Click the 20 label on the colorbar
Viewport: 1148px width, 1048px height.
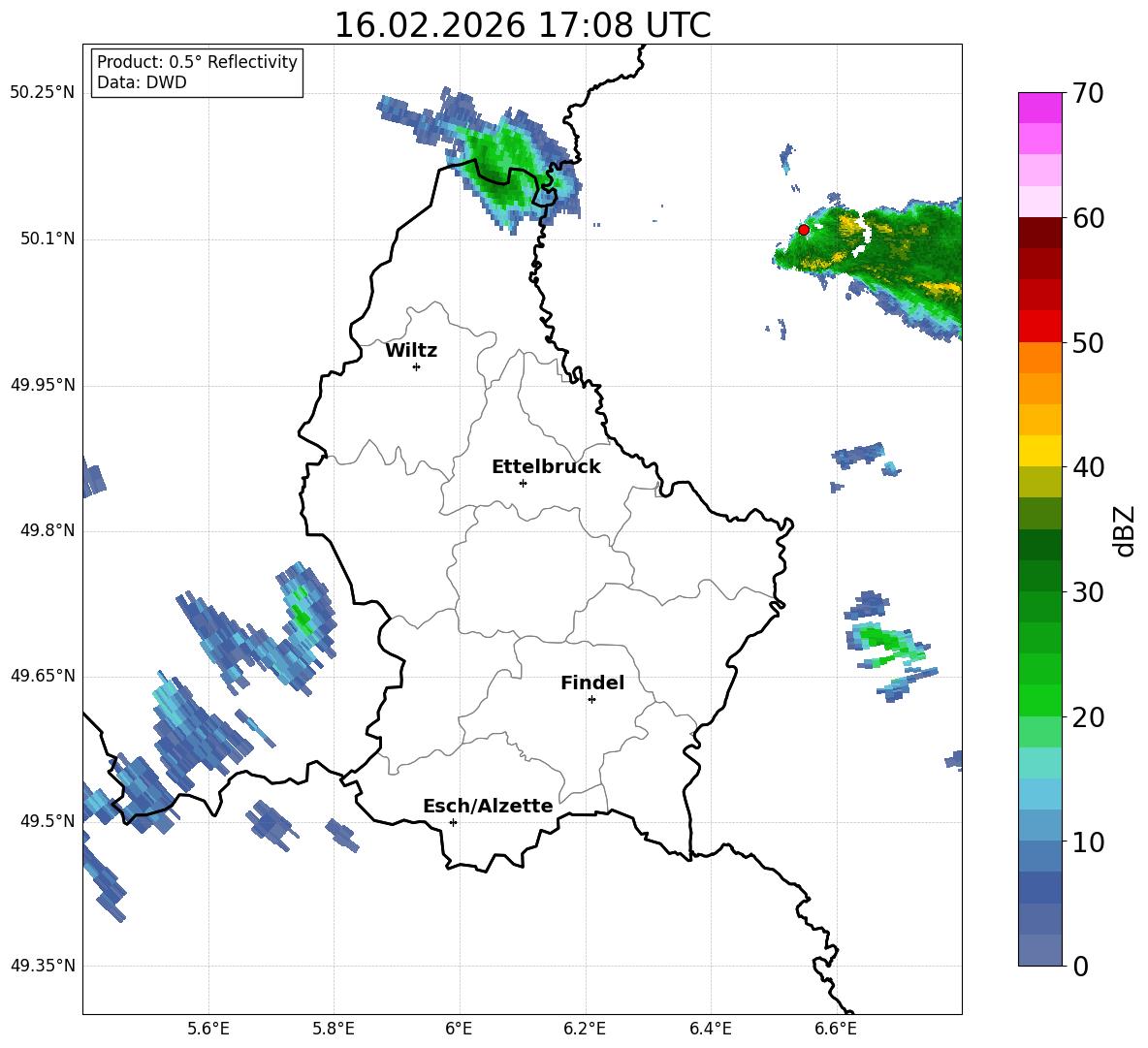tap(1089, 717)
